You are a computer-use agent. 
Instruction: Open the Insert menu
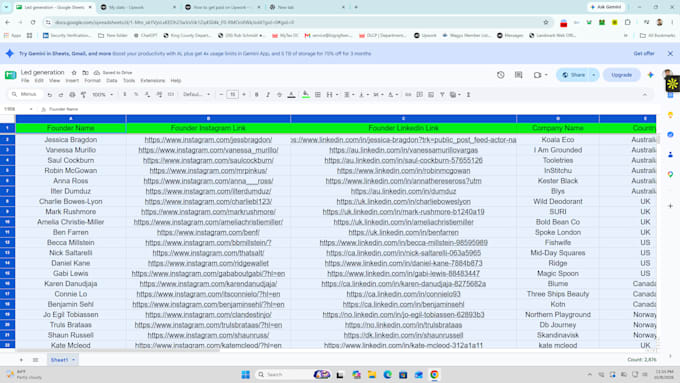coord(72,81)
